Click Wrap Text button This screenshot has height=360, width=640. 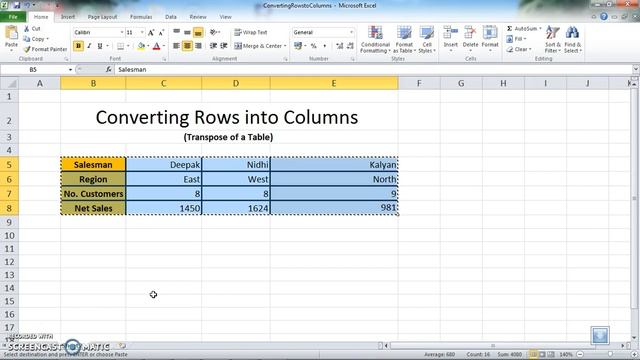click(251, 32)
